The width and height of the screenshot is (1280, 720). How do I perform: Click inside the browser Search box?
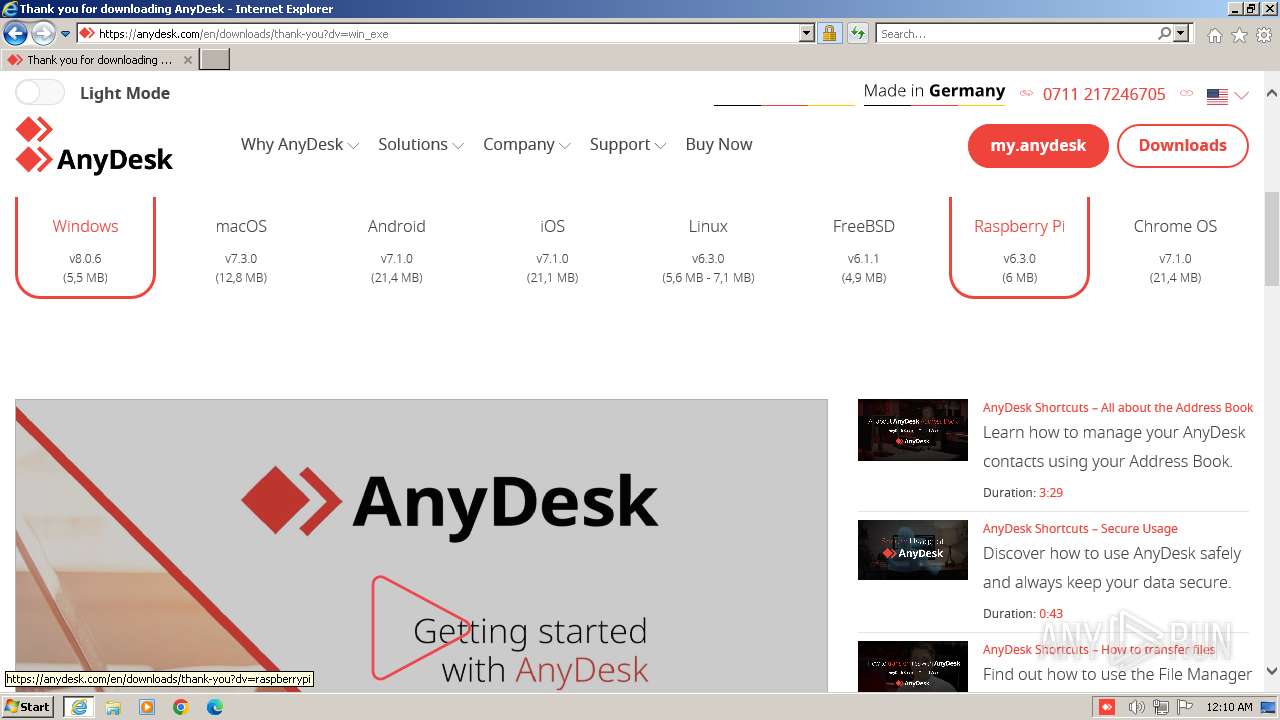(x=1016, y=33)
